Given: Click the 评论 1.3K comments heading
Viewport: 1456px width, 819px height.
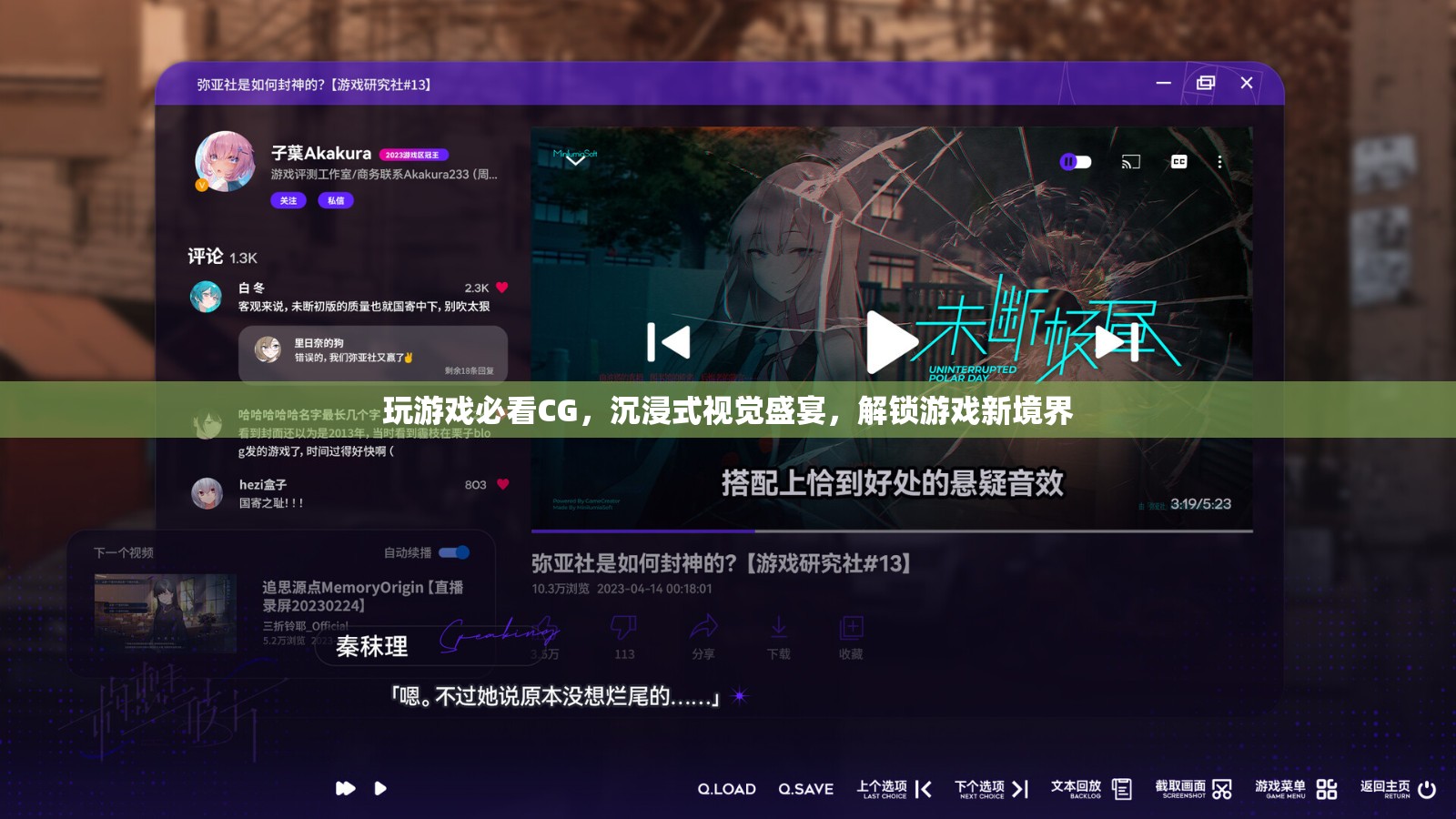Looking at the screenshot, I should (223, 257).
